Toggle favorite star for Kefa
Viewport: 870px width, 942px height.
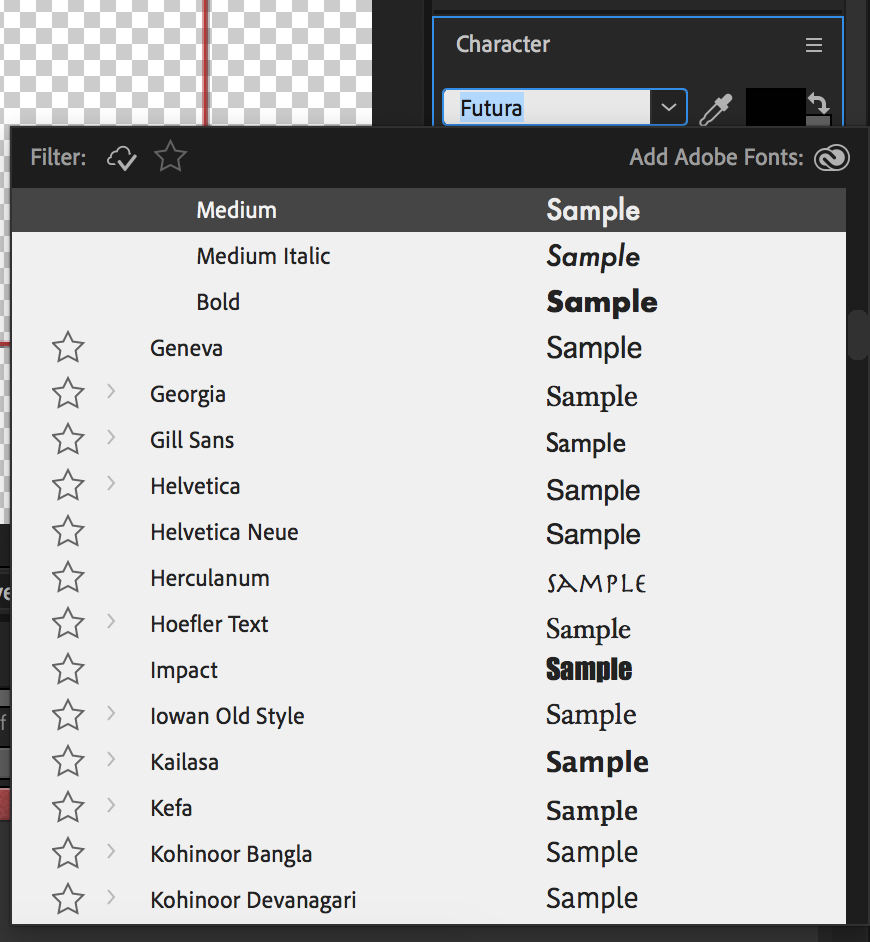click(68, 807)
